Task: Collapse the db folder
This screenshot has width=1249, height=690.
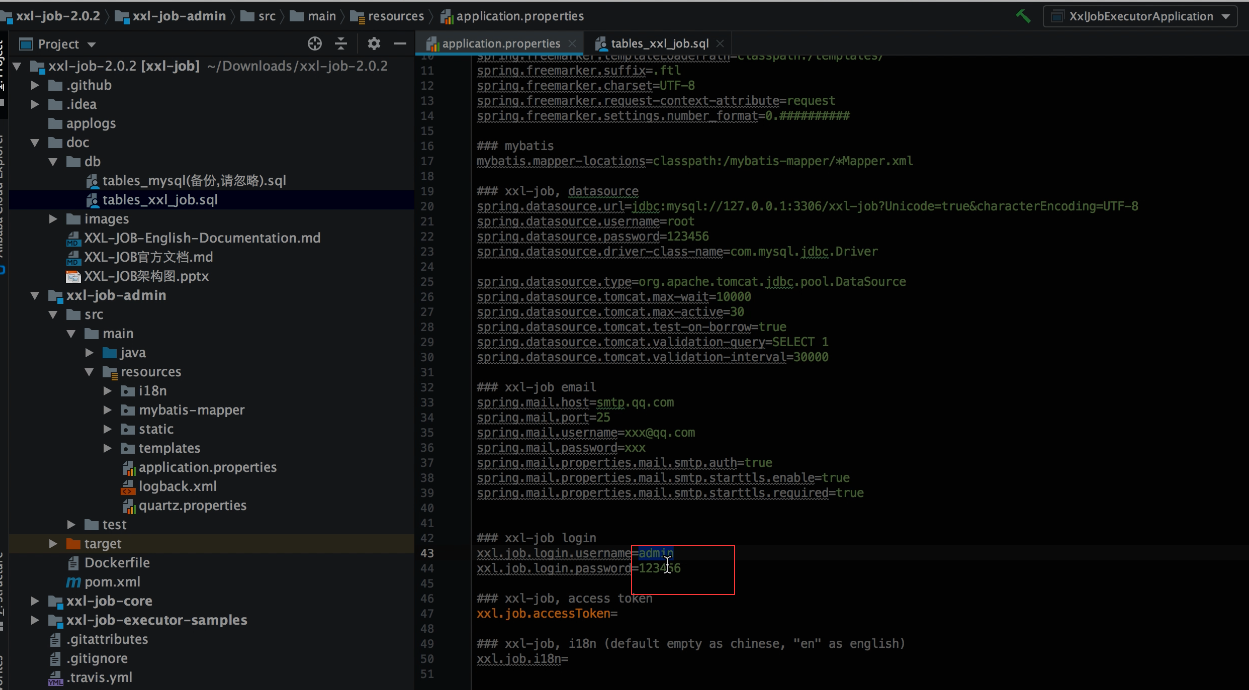Action: coord(54,161)
